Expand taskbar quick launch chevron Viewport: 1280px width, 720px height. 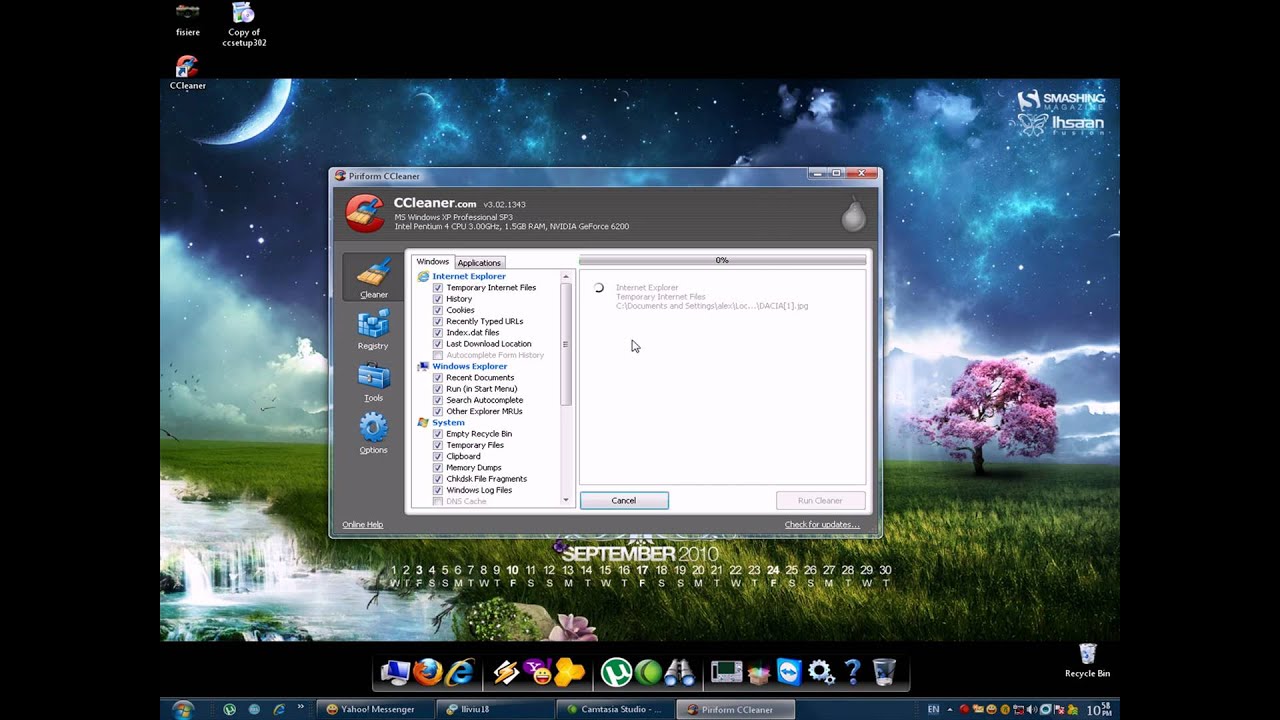tap(300, 707)
